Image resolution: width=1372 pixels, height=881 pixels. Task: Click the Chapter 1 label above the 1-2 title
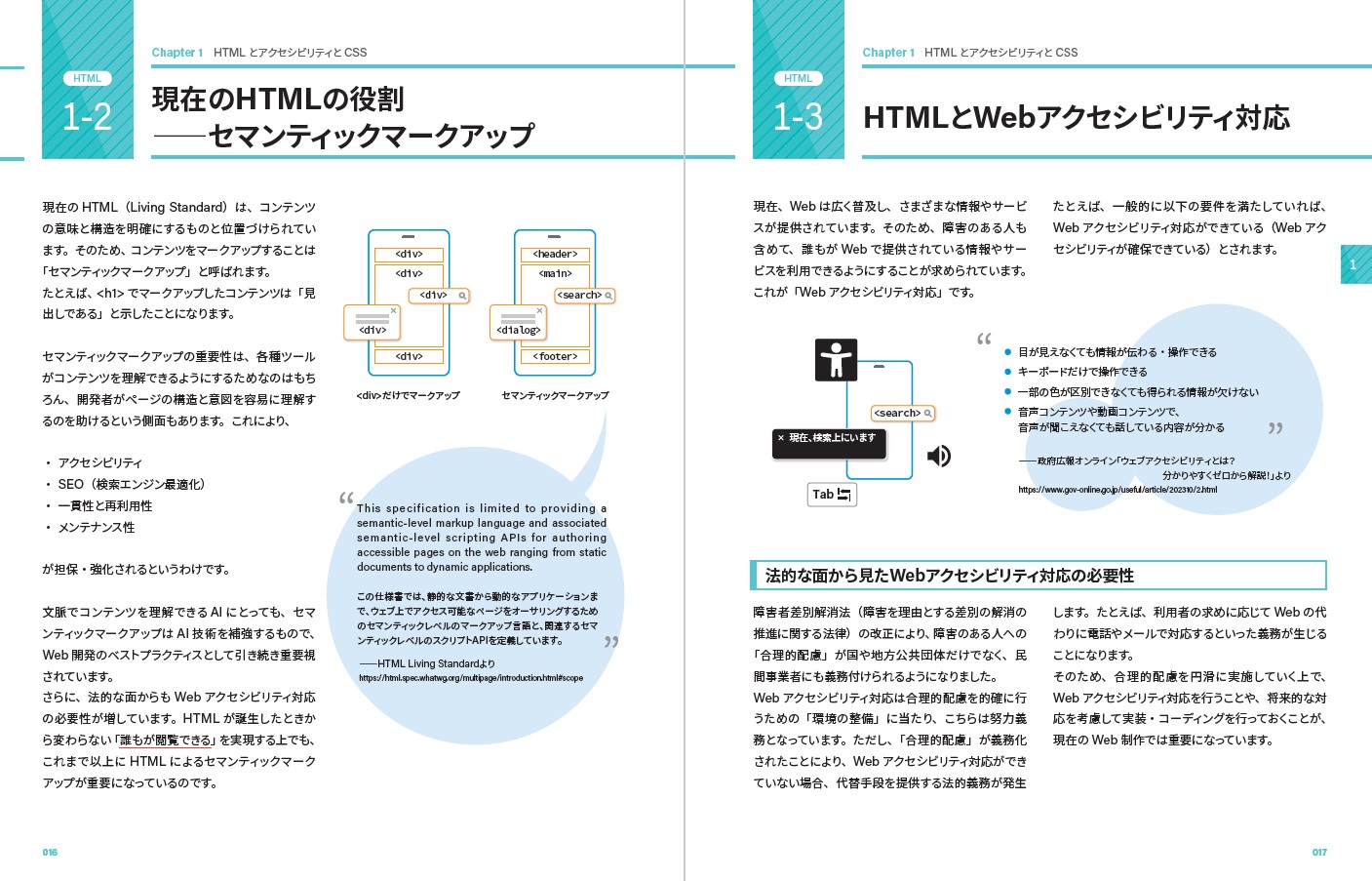pyautogui.click(x=177, y=53)
